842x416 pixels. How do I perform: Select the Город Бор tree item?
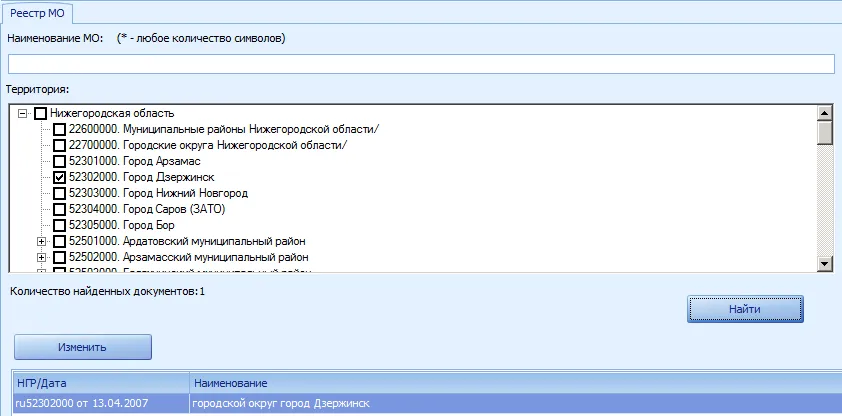[x=121, y=225]
